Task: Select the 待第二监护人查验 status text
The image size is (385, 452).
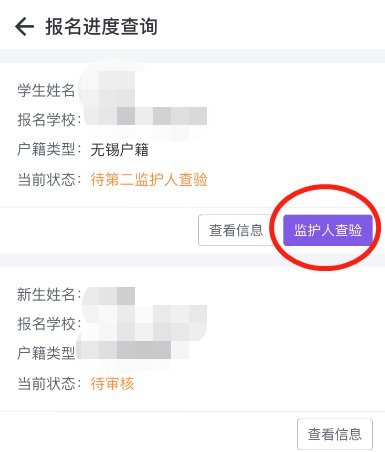Action: (149, 180)
